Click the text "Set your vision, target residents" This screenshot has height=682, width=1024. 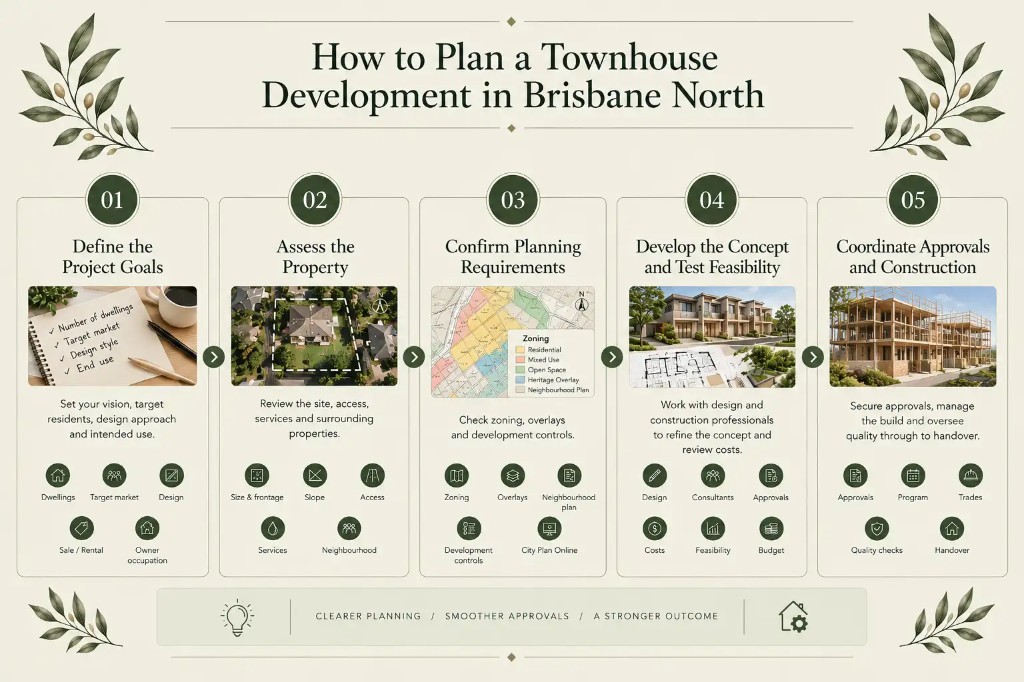coord(112,419)
